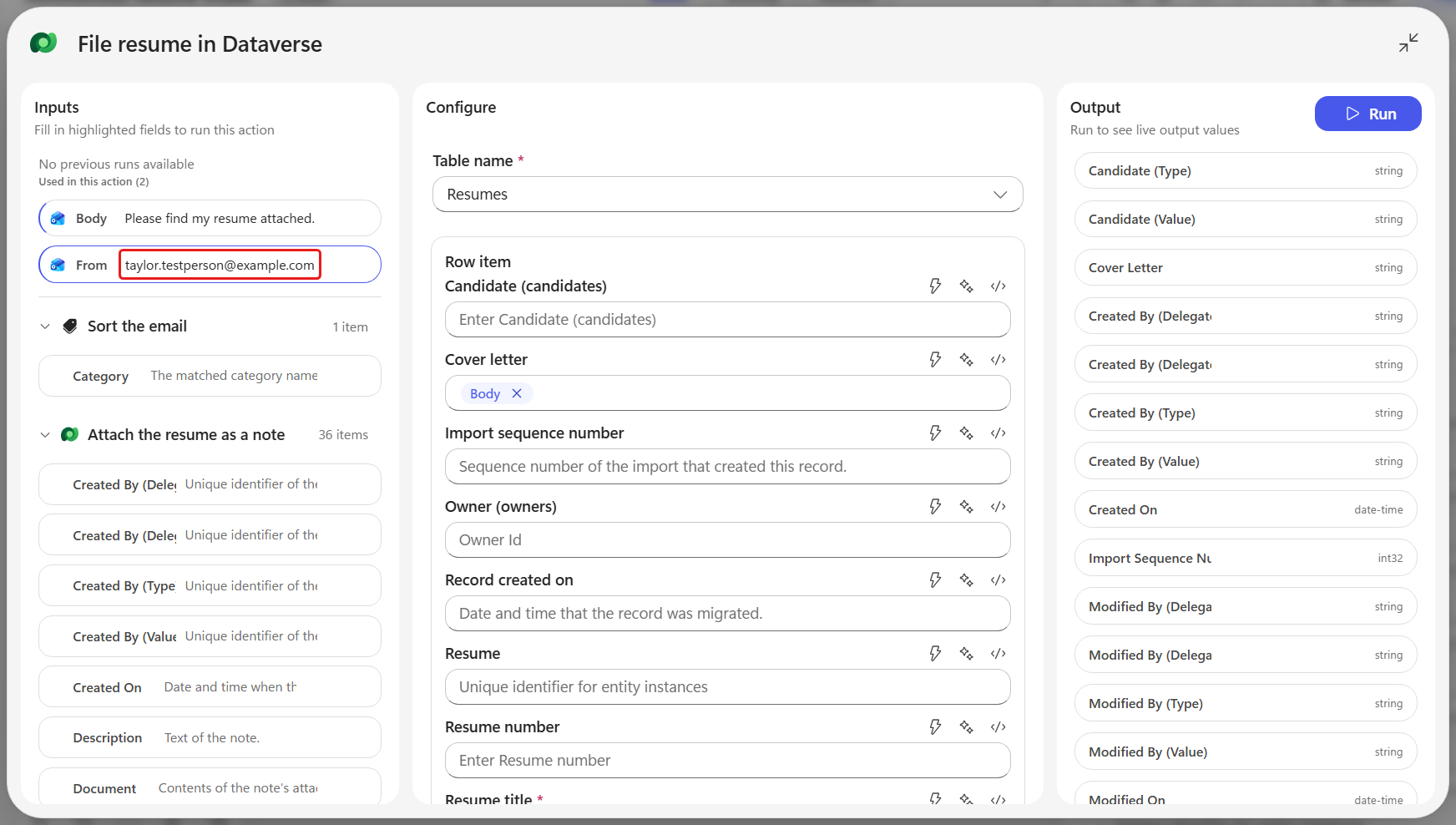Click the sparkle icon for the Resume field
This screenshot has width=1456, height=825.
[x=967, y=654]
